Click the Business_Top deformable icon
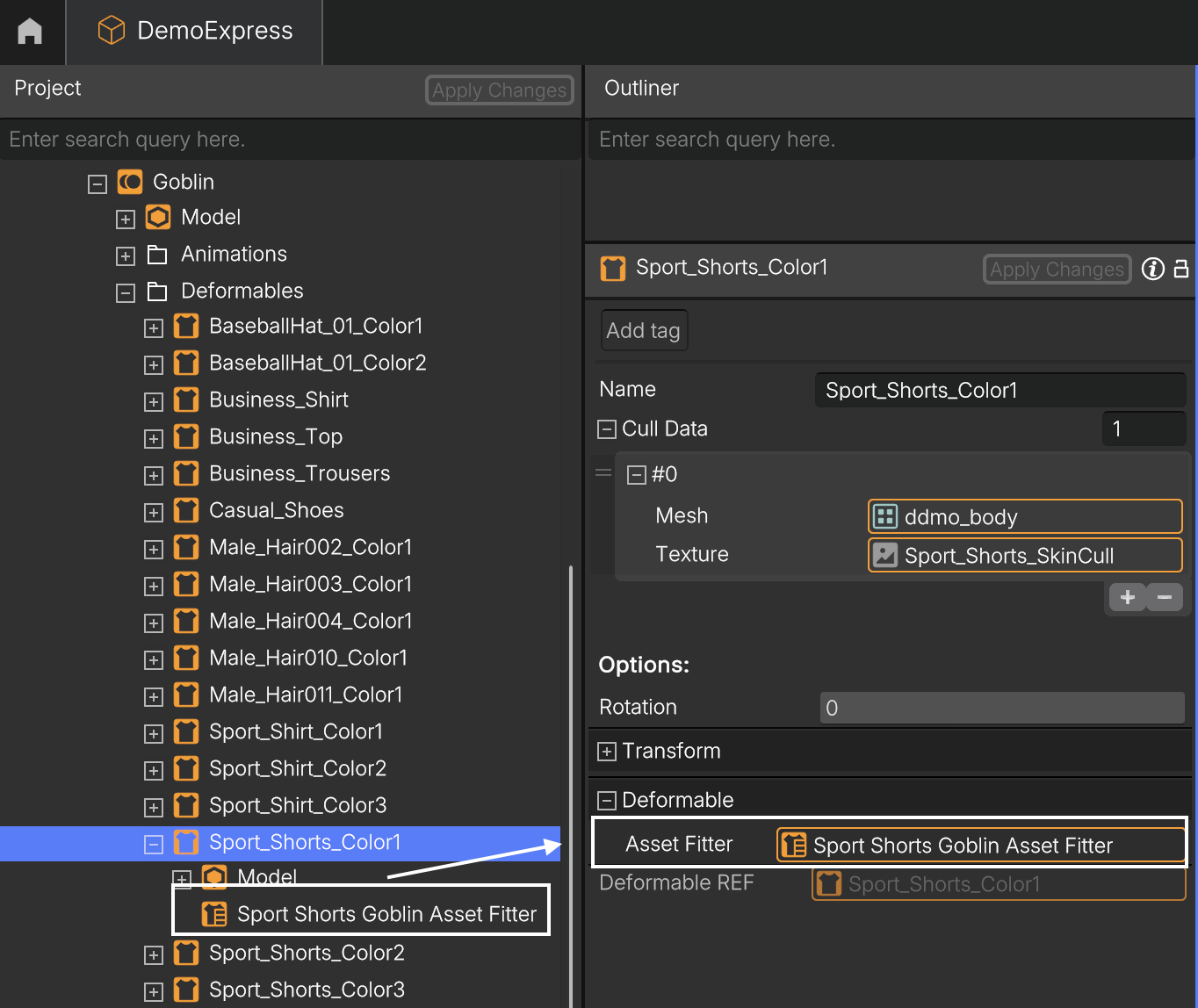1198x1008 pixels. (186, 437)
